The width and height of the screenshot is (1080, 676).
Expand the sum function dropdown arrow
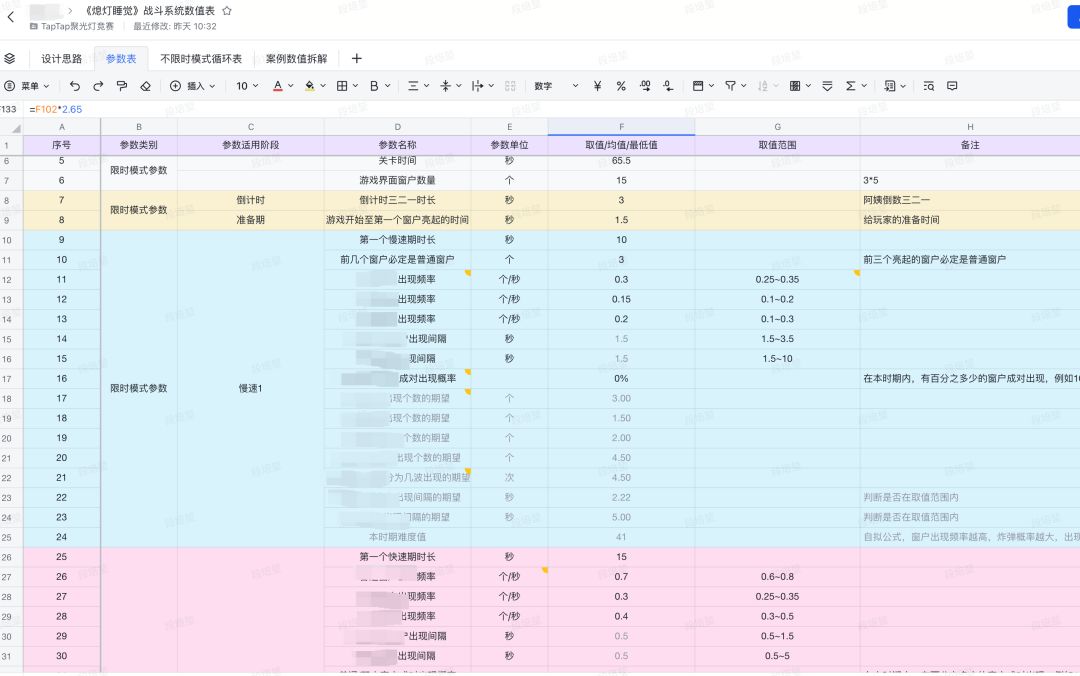coord(864,86)
